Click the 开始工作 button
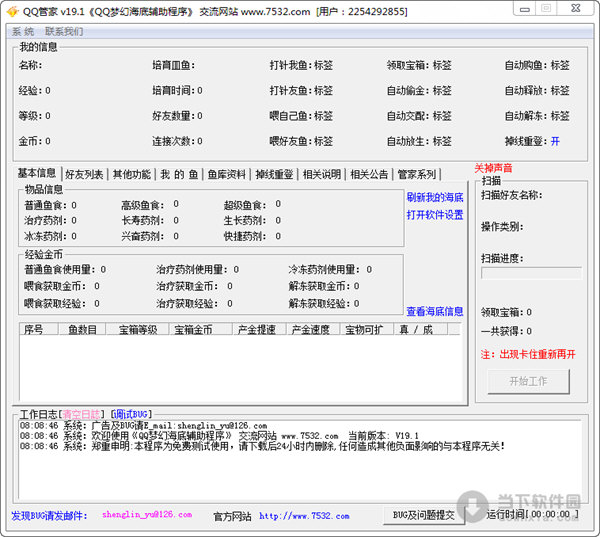600x537 pixels. (x=528, y=381)
